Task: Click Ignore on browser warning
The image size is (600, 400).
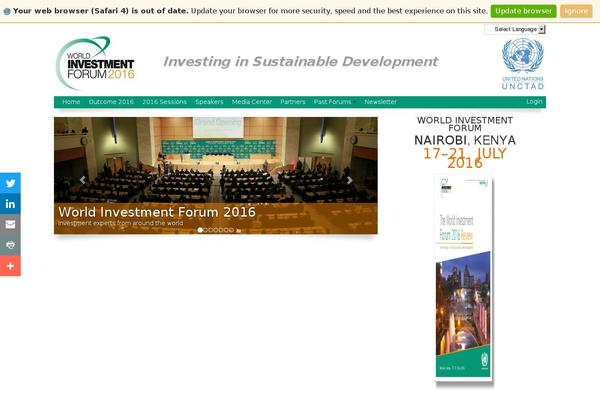Action: (x=576, y=11)
